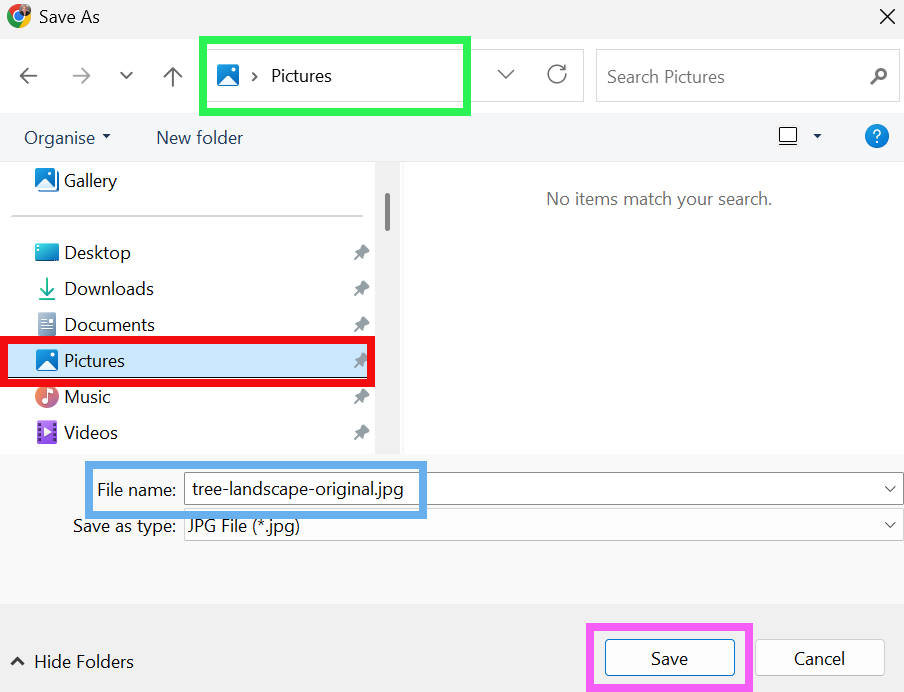Screen dimensions: 904x692
Task: Click the Desktop folder icon
Action: (x=47, y=253)
